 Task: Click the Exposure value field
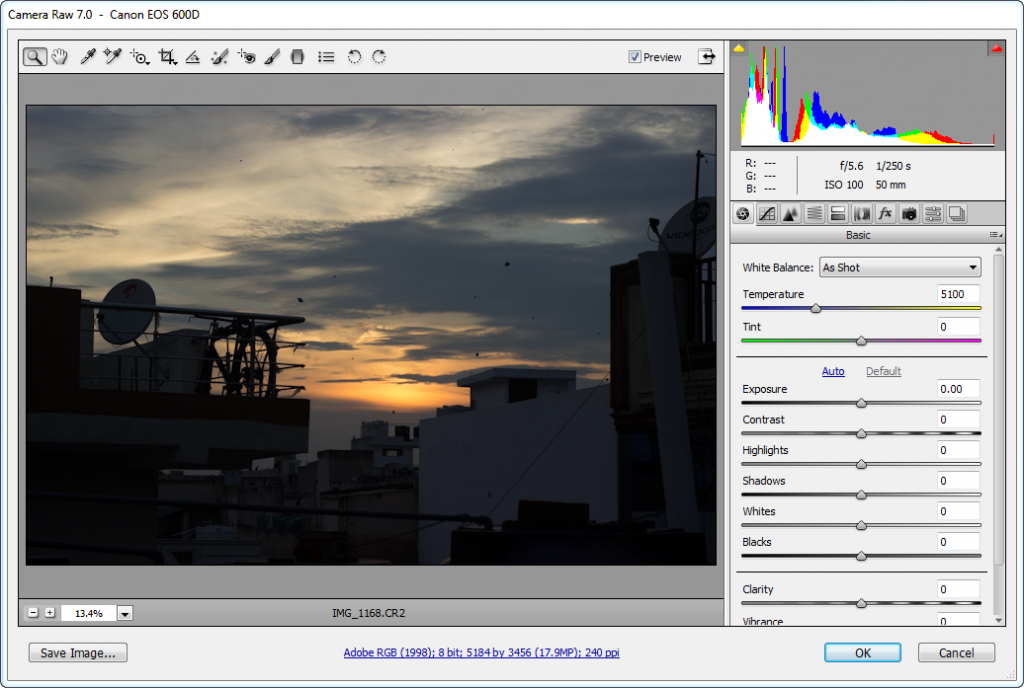958,389
